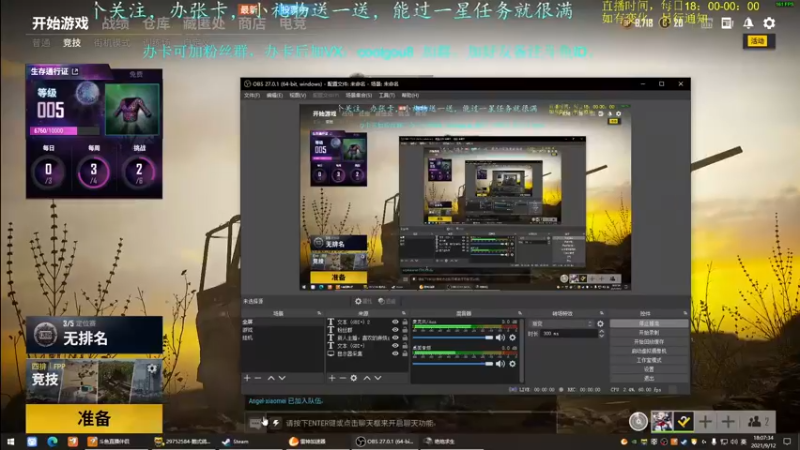Screen dimensions: 800x450
Task: Click the 开始录制 button
Action: point(648,333)
